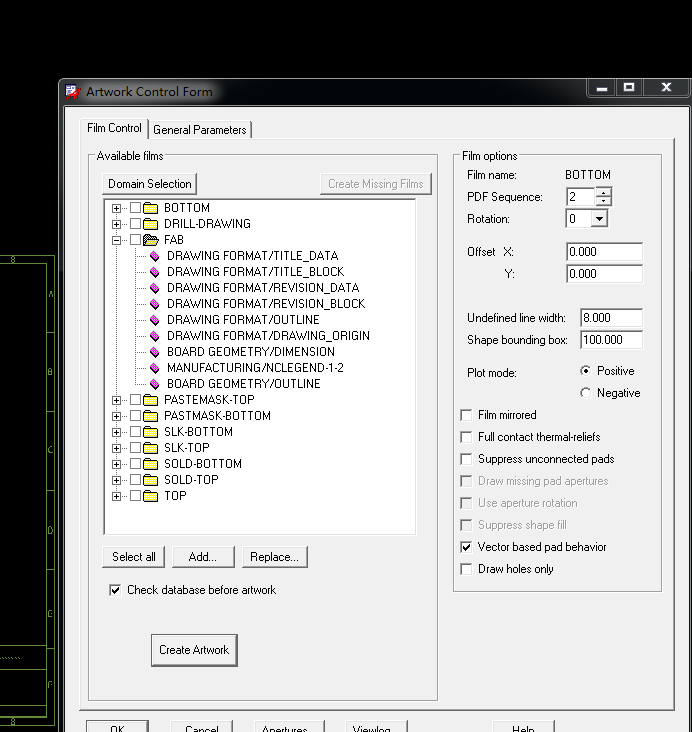
Task: Click the pink diamond beside DRAWING FORMAT/TITLE_DATA
Action: 155,256
